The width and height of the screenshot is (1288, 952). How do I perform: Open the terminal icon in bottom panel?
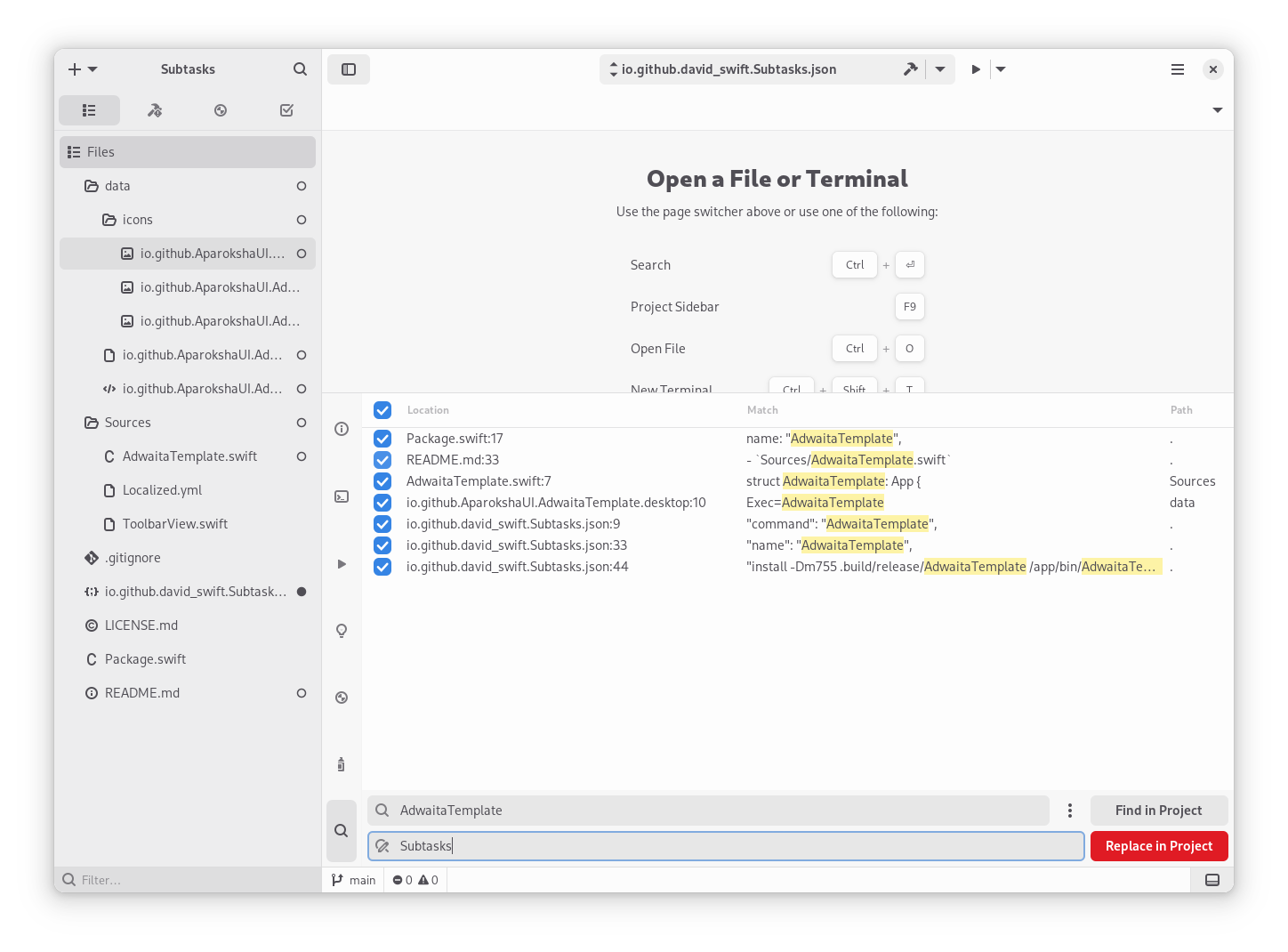pos(342,496)
